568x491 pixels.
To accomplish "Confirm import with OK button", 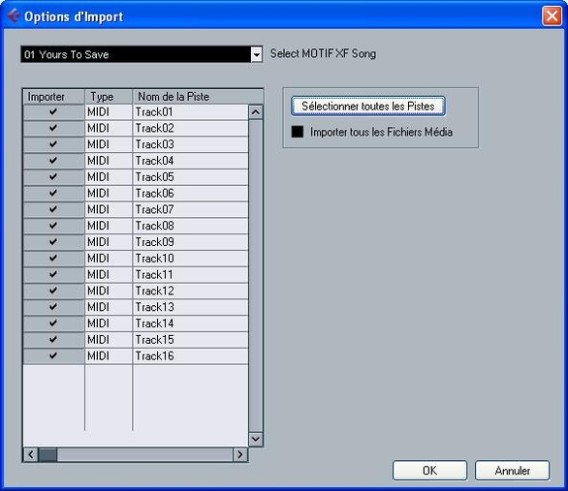I will pyautogui.click(x=430, y=470).
